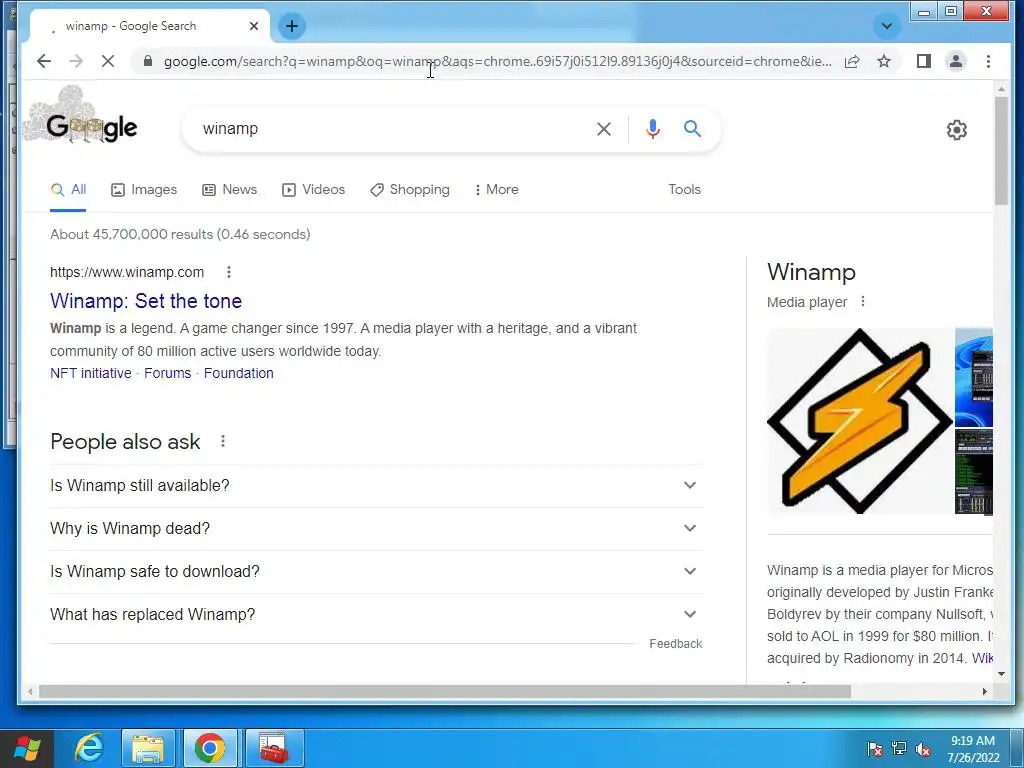Open the Forums sitelink
The image size is (1024, 768).
[x=168, y=374]
